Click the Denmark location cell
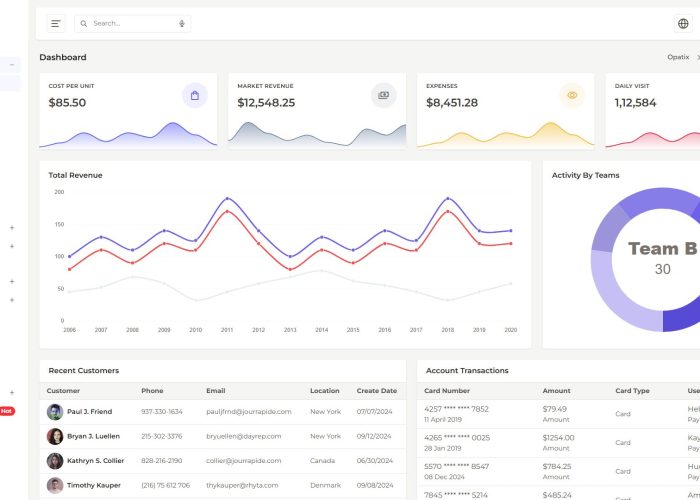This screenshot has width=700, height=500. coord(325,485)
